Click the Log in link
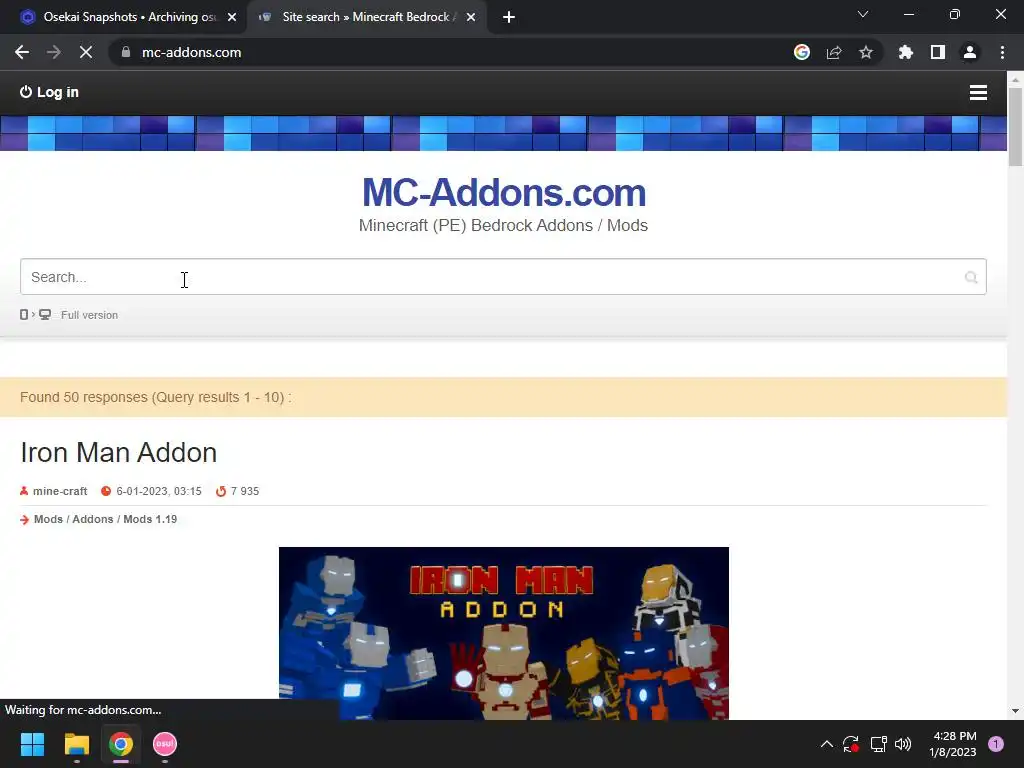 click(x=50, y=92)
